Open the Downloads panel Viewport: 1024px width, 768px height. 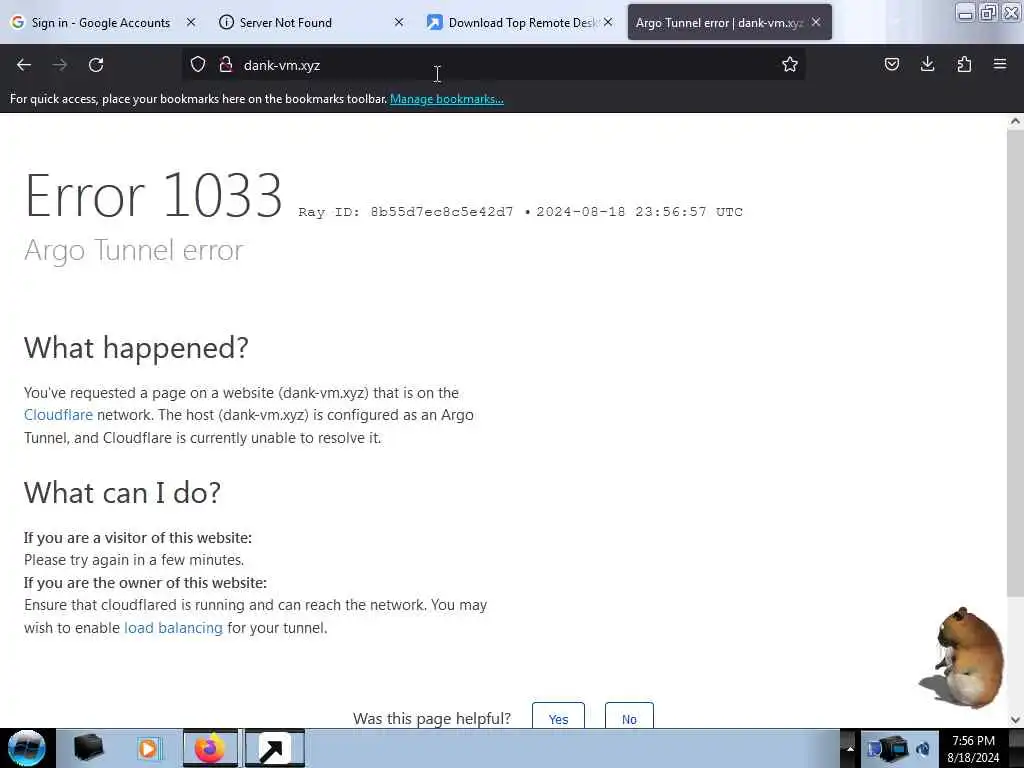pyautogui.click(x=927, y=64)
